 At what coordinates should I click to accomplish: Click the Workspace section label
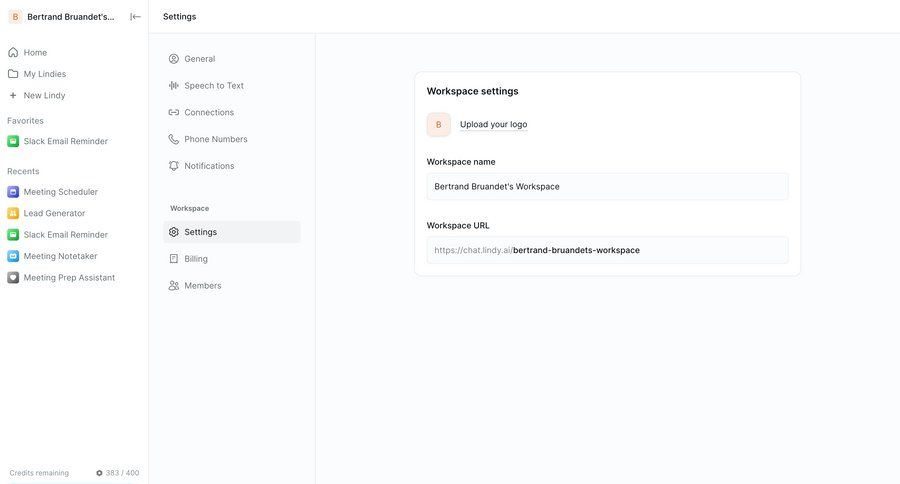point(189,208)
